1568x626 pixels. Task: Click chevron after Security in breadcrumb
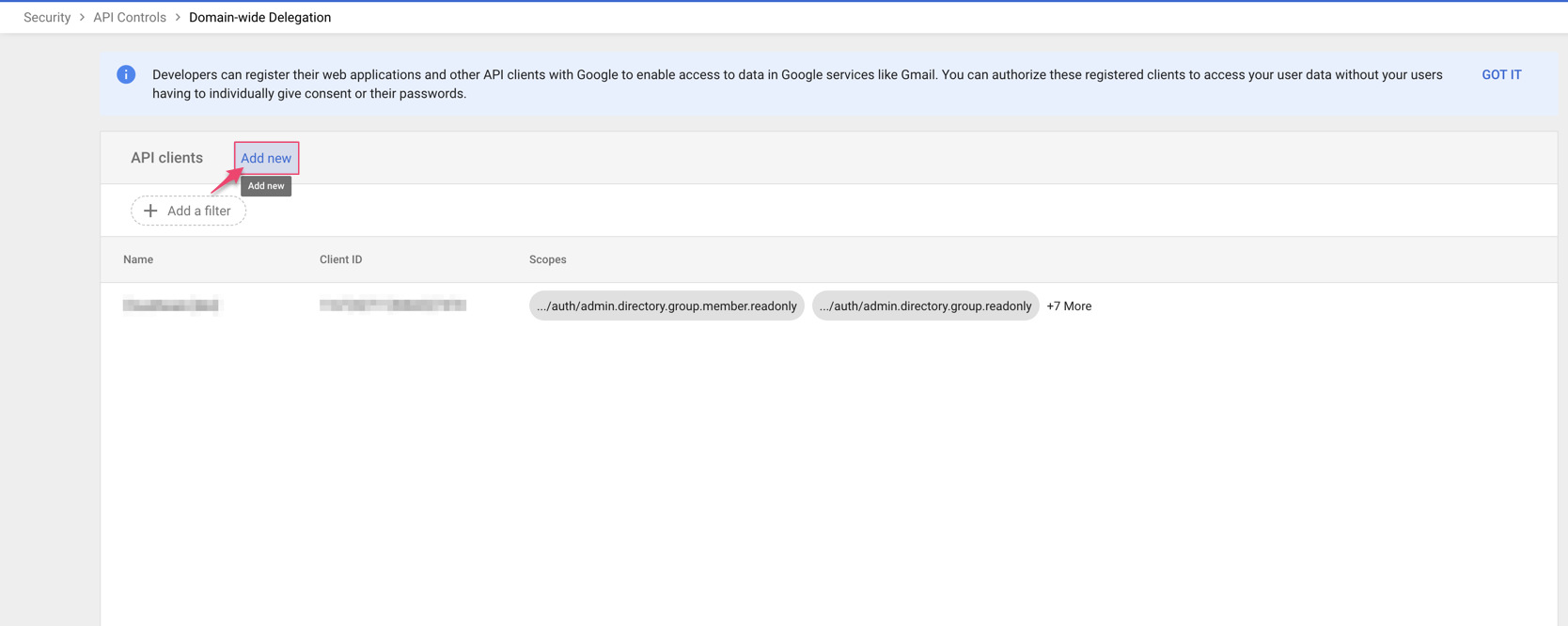(82, 18)
